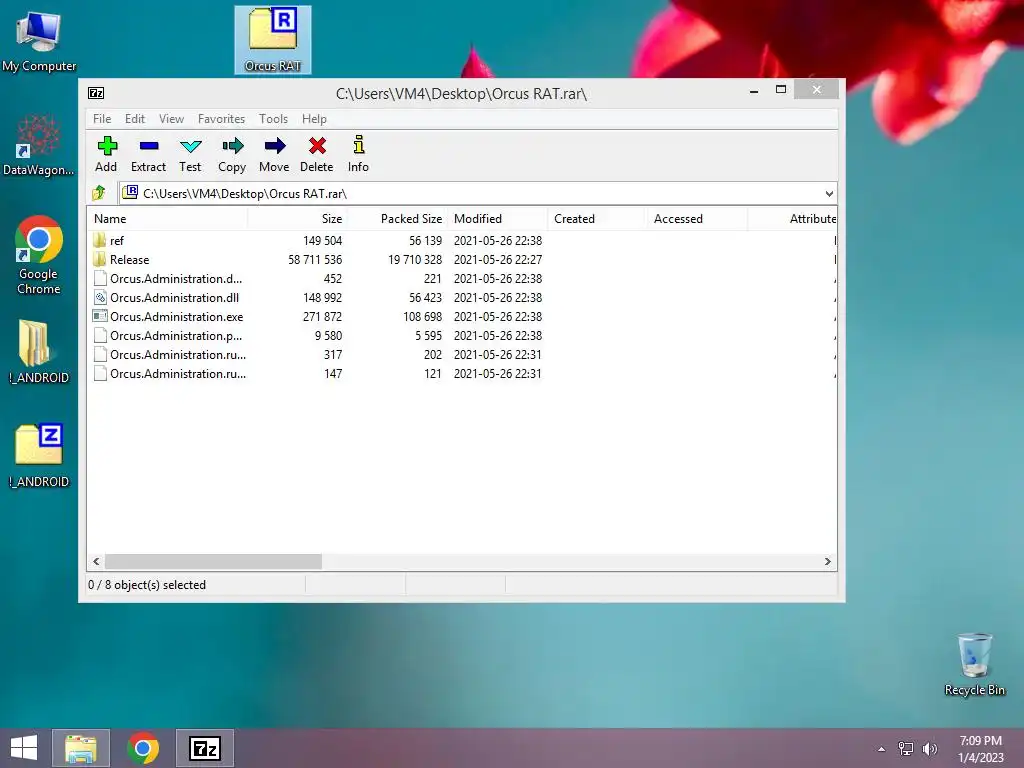Click the Add toolbar icon

click(x=106, y=146)
